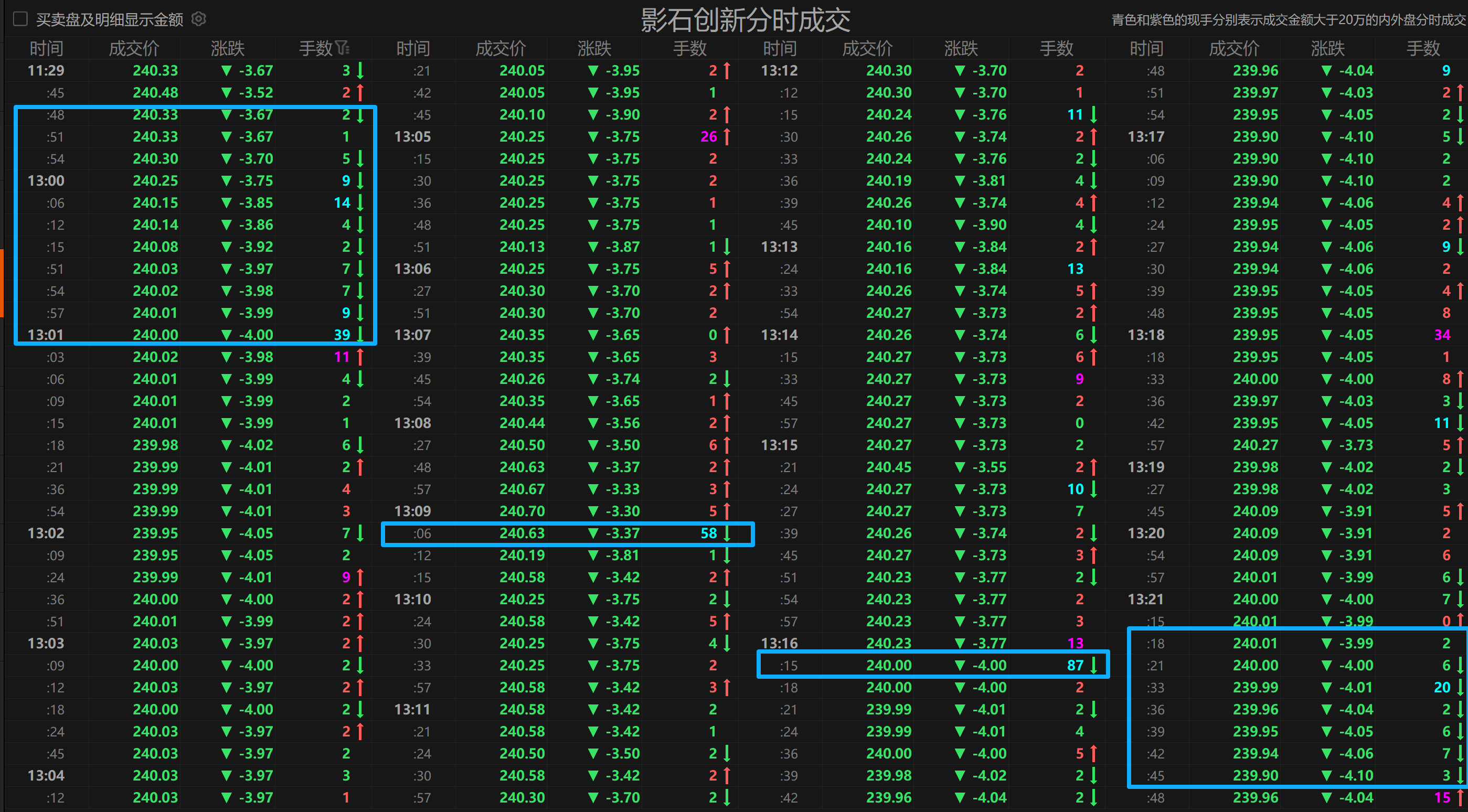Click the leftmost 涨跌 column header
The height and width of the screenshot is (812, 1468).
coord(227,48)
